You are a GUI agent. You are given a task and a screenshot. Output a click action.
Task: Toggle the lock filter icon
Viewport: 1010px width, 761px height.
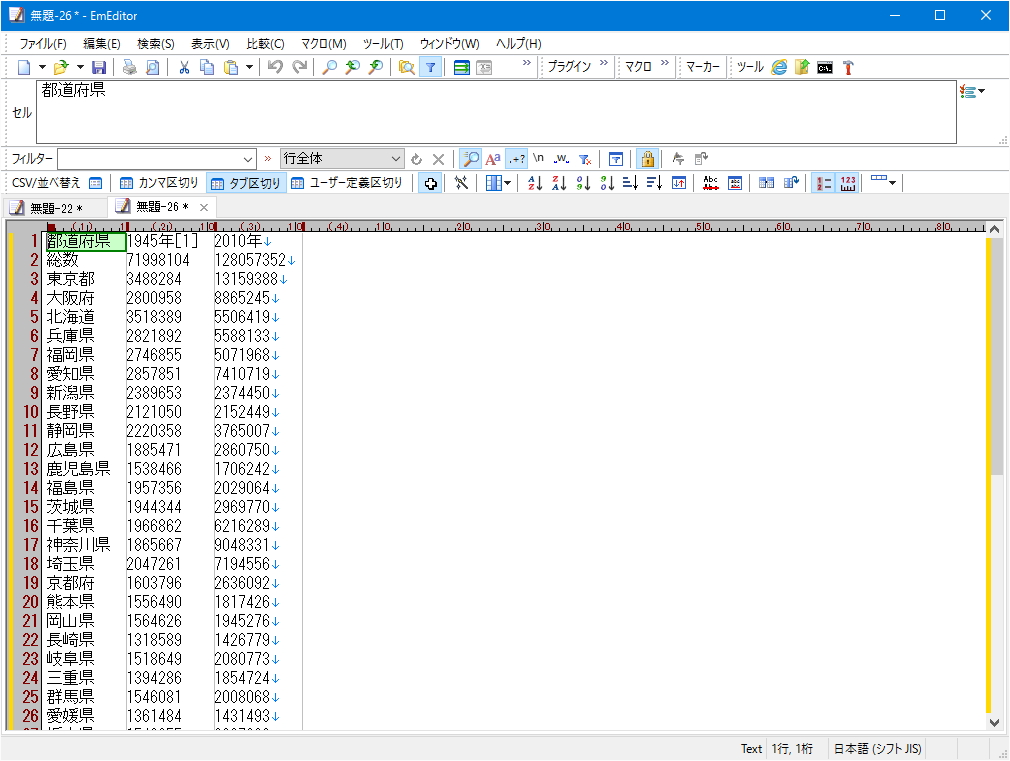pos(647,159)
